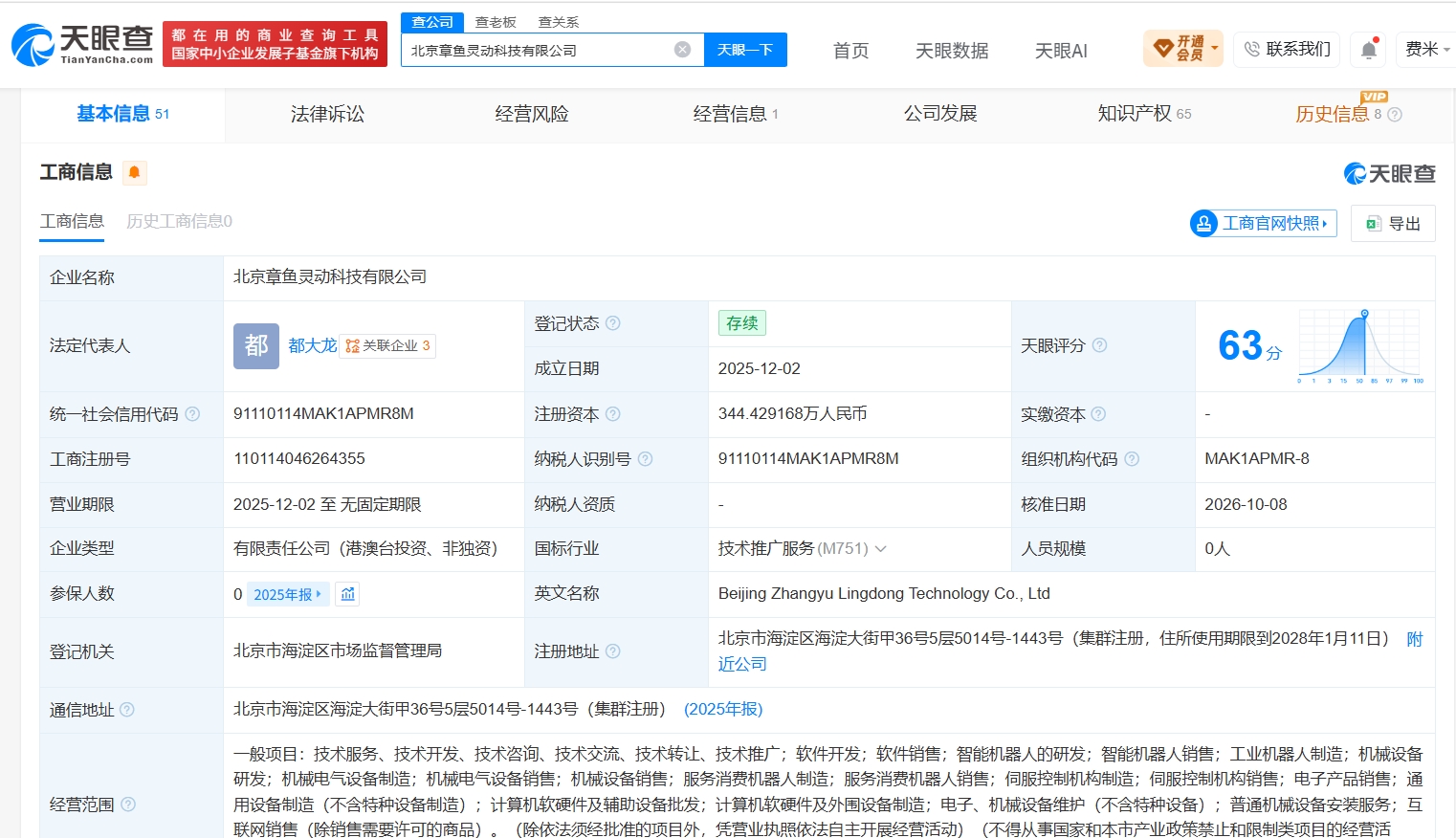Viewport: 1456px width, 838px height.
Task: Switch to the 知识产权 tab
Action: click(x=1144, y=115)
